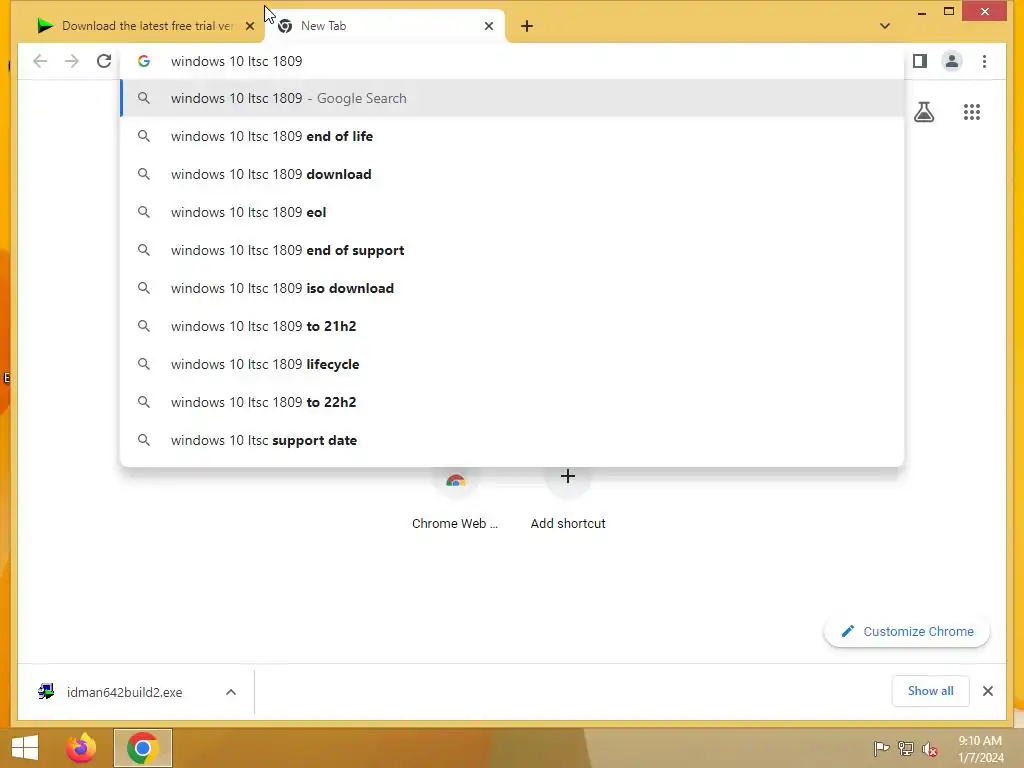The image size is (1024, 768).
Task: Click the browser Back arrow
Action: point(40,61)
